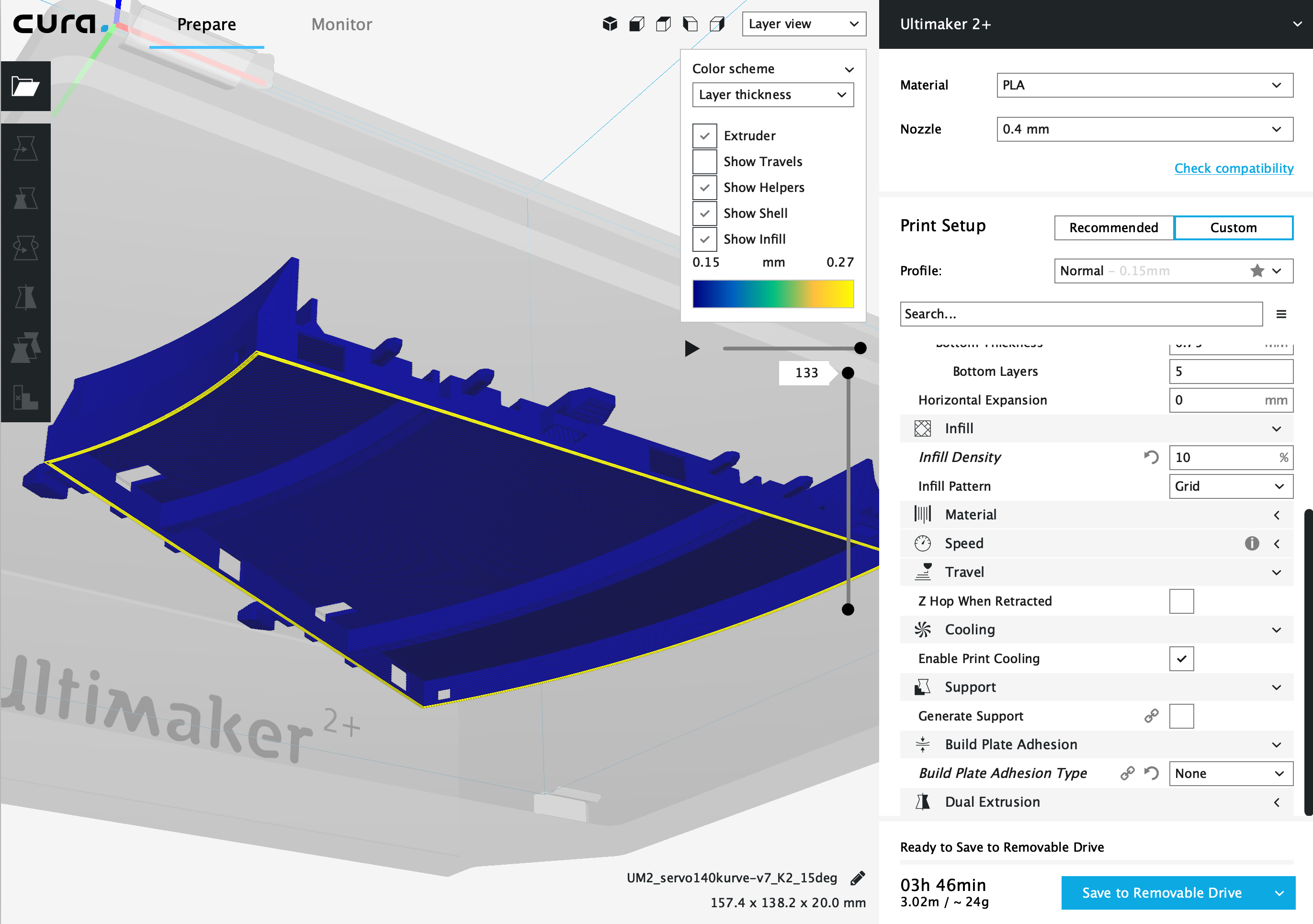Click Check compatibility link
This screenshot has height=924, width=1313.
pyautogui.click(x=1234, y=168)
